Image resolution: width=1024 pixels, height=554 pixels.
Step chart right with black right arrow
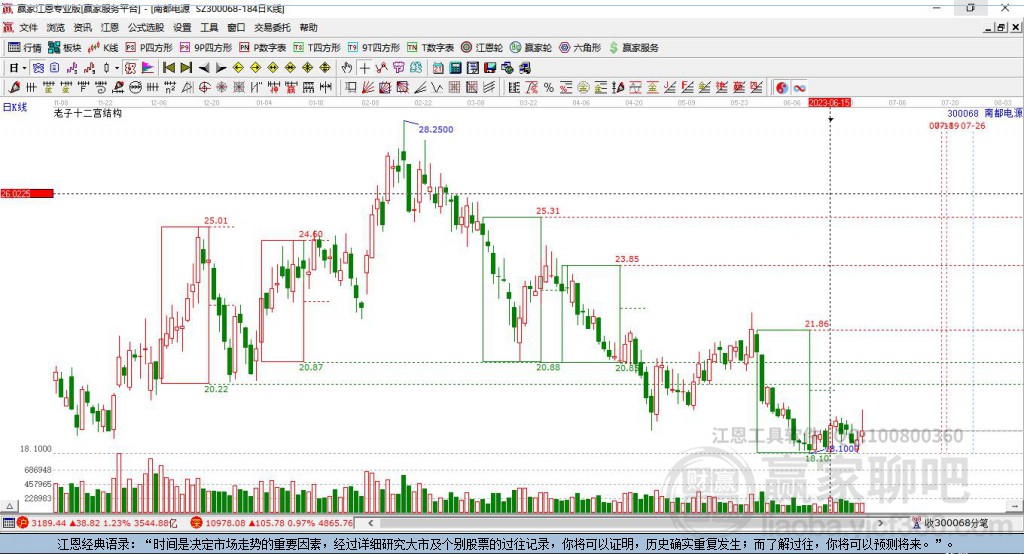[221, 68]
